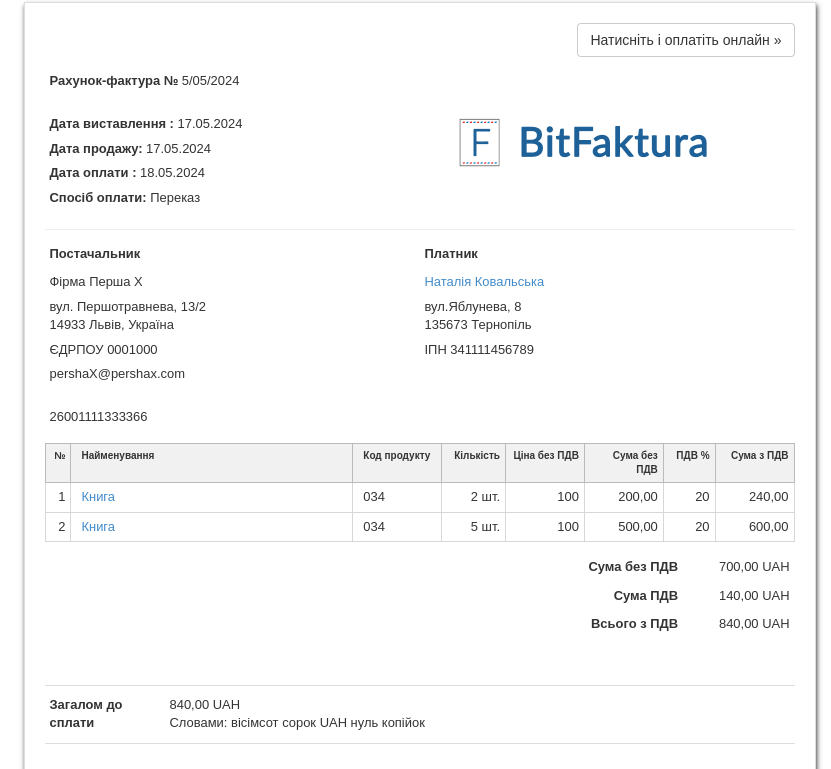Click the 600,00 total in row 2
This screenshot has width=831, height=769.
768,527
